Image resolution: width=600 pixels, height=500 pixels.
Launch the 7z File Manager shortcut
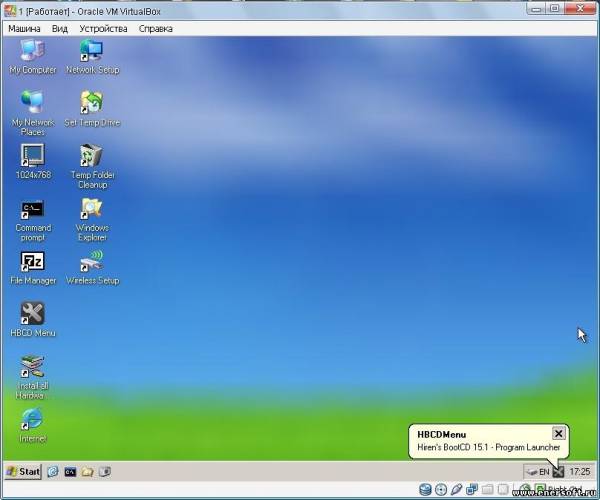pyautogui.click(x=33, y=268)
